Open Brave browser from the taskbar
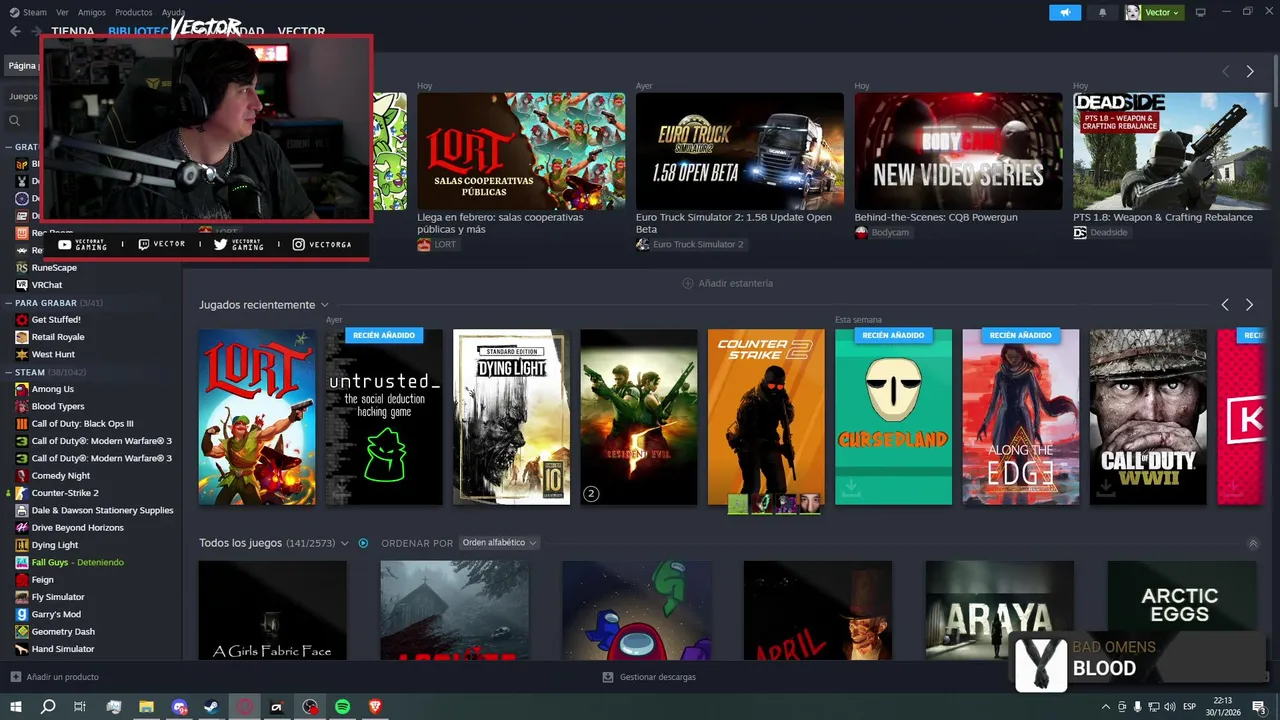The height and width of the screenshot is (720, 1280). (x=376, y=706)
